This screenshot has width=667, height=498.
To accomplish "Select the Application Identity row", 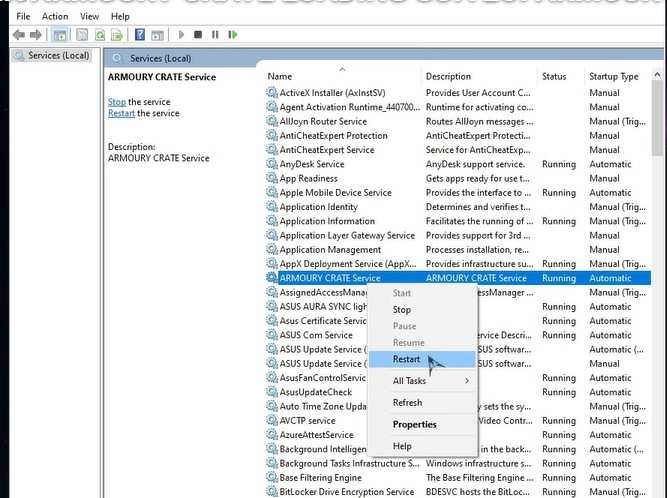I will coord(457,207).
